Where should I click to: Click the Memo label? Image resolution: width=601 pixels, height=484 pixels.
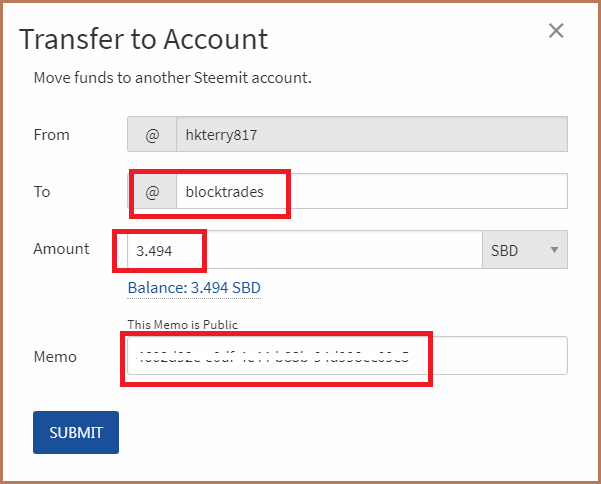55,356
